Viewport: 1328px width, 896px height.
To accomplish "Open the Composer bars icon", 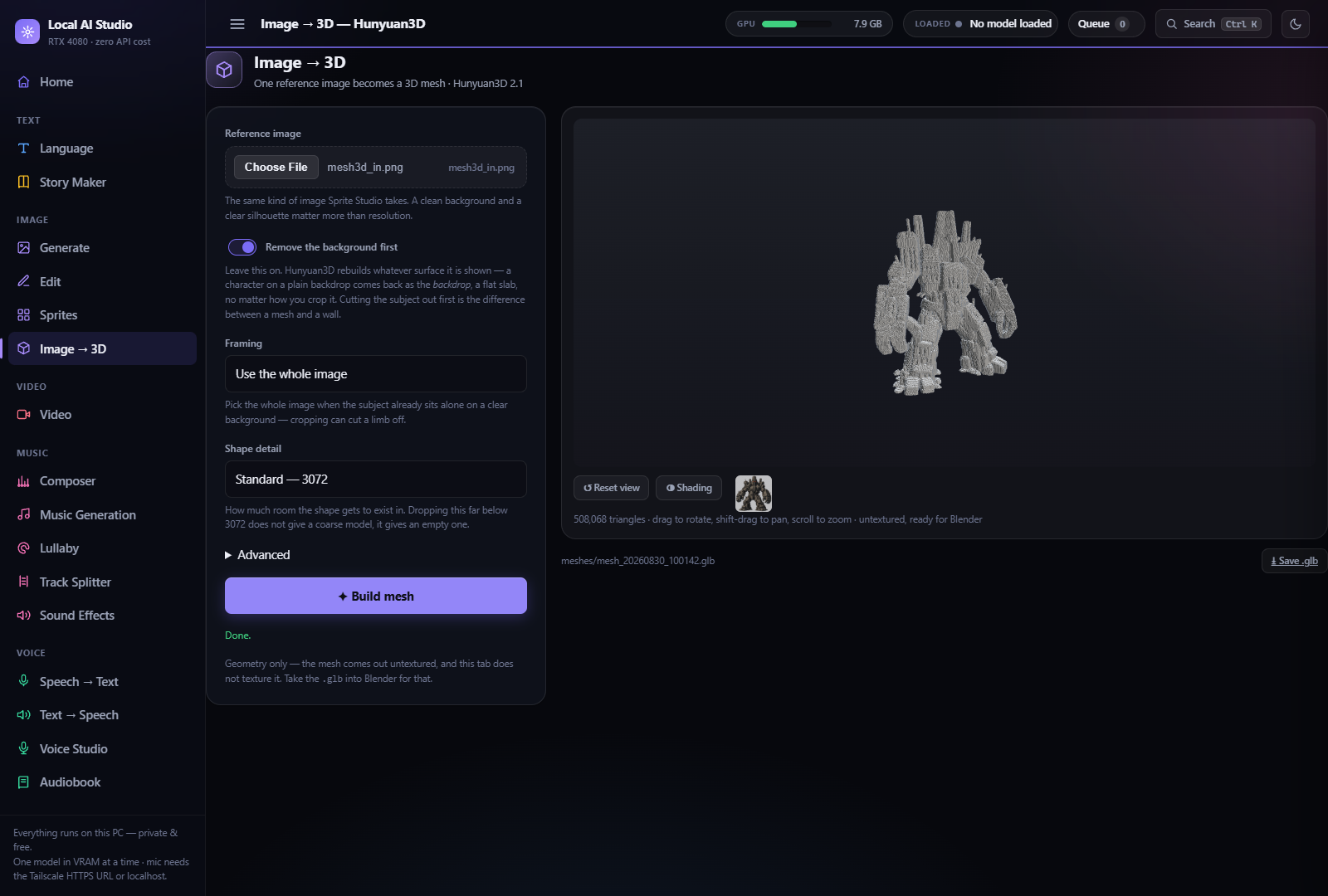I will point(23,481).
